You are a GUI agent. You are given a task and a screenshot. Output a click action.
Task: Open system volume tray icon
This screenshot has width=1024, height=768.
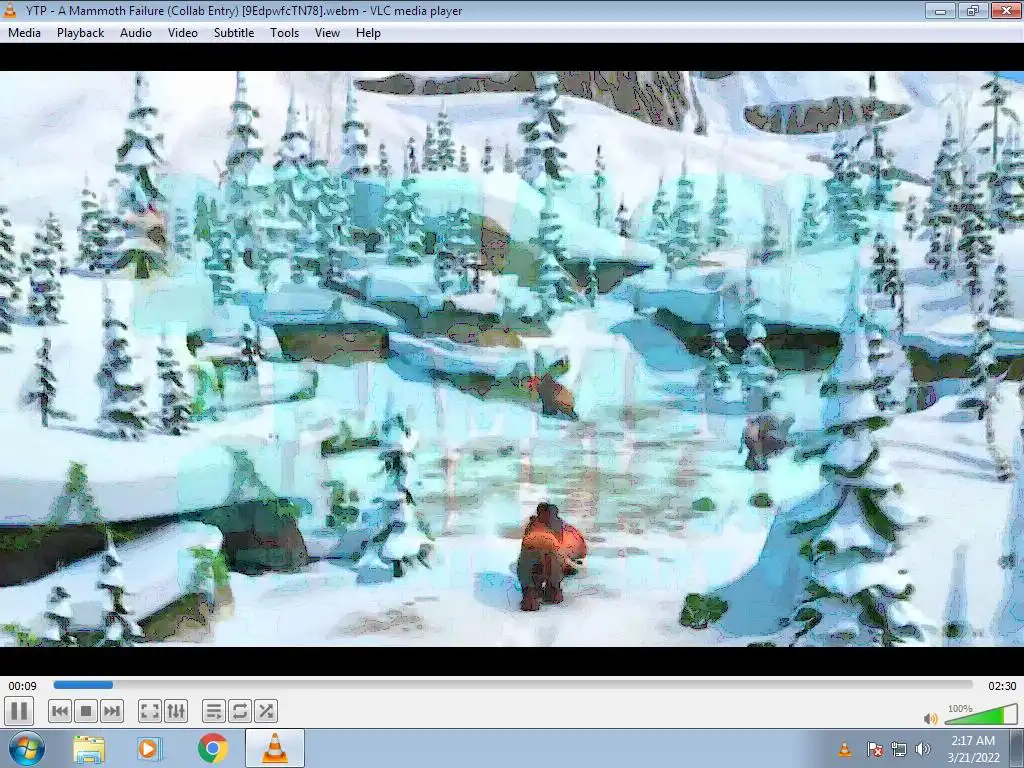click(x=923, y=749)
